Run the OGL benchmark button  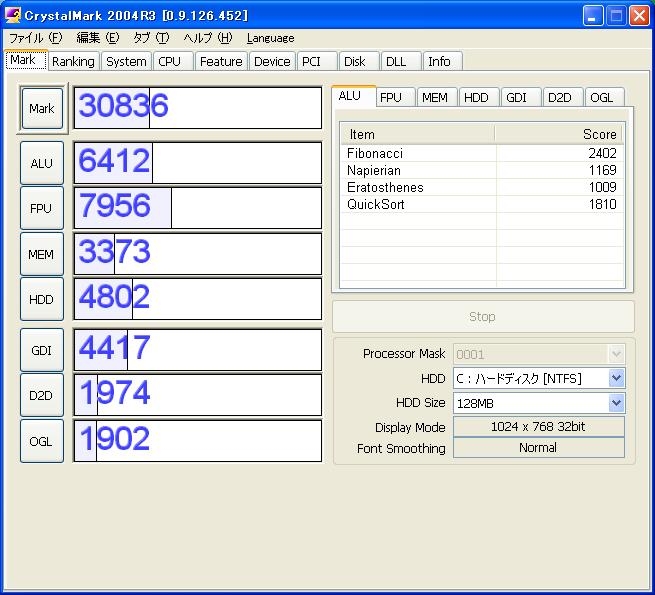pyautogui.click(x=42, y=441)
